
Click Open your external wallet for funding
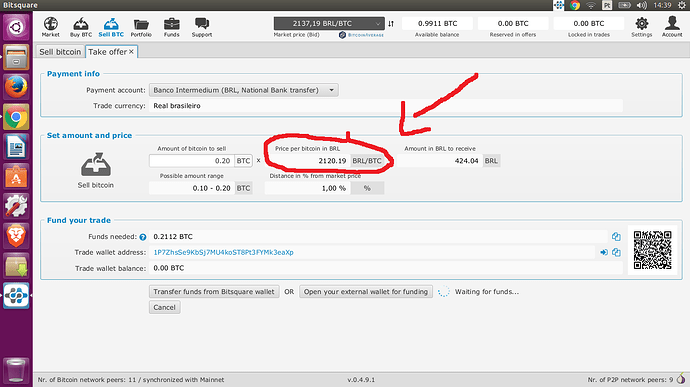366,292
